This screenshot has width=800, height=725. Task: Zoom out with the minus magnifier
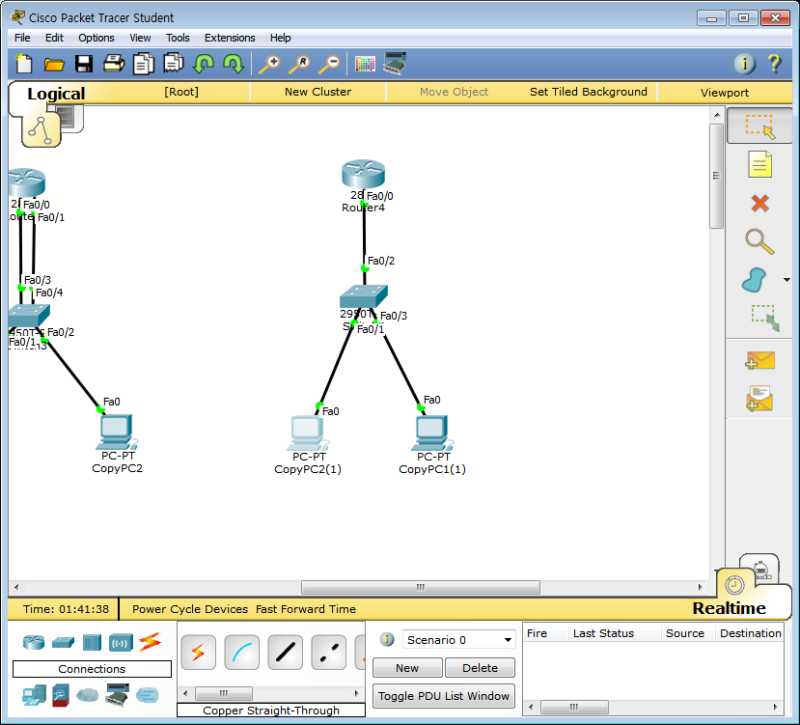tap(329, 64)
